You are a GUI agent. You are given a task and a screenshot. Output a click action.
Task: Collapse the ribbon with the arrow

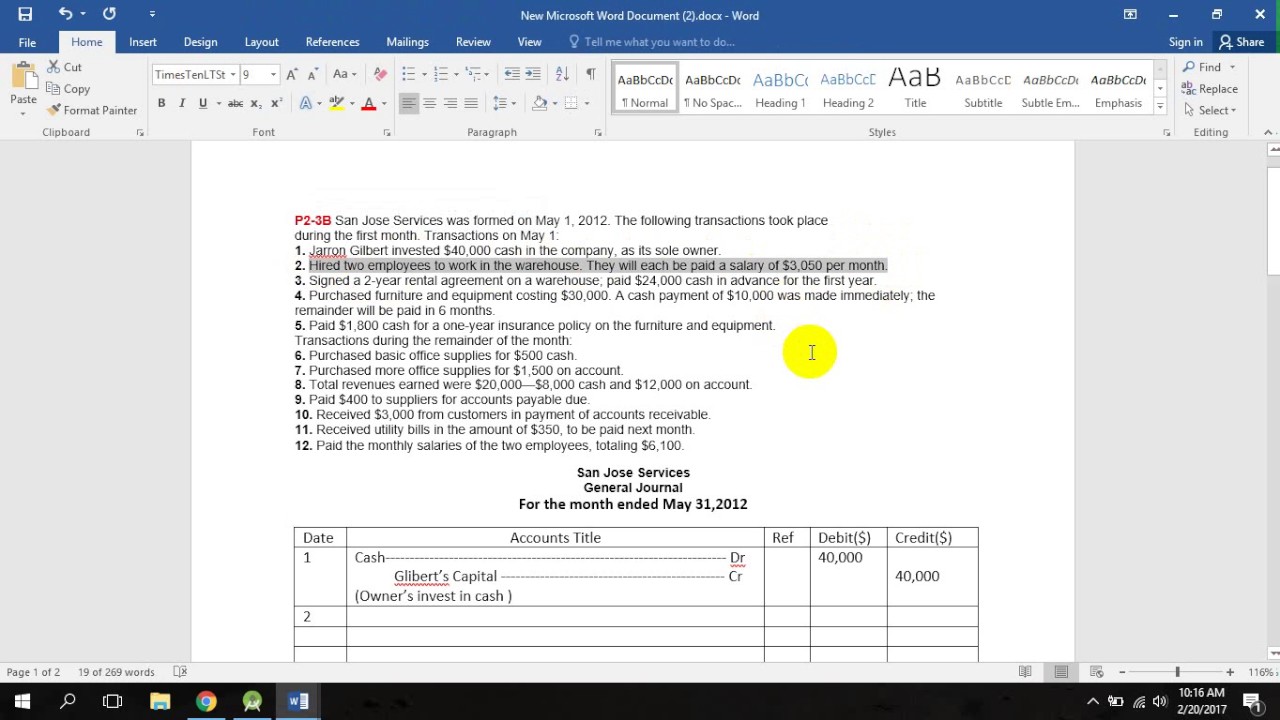point(1268,132)
